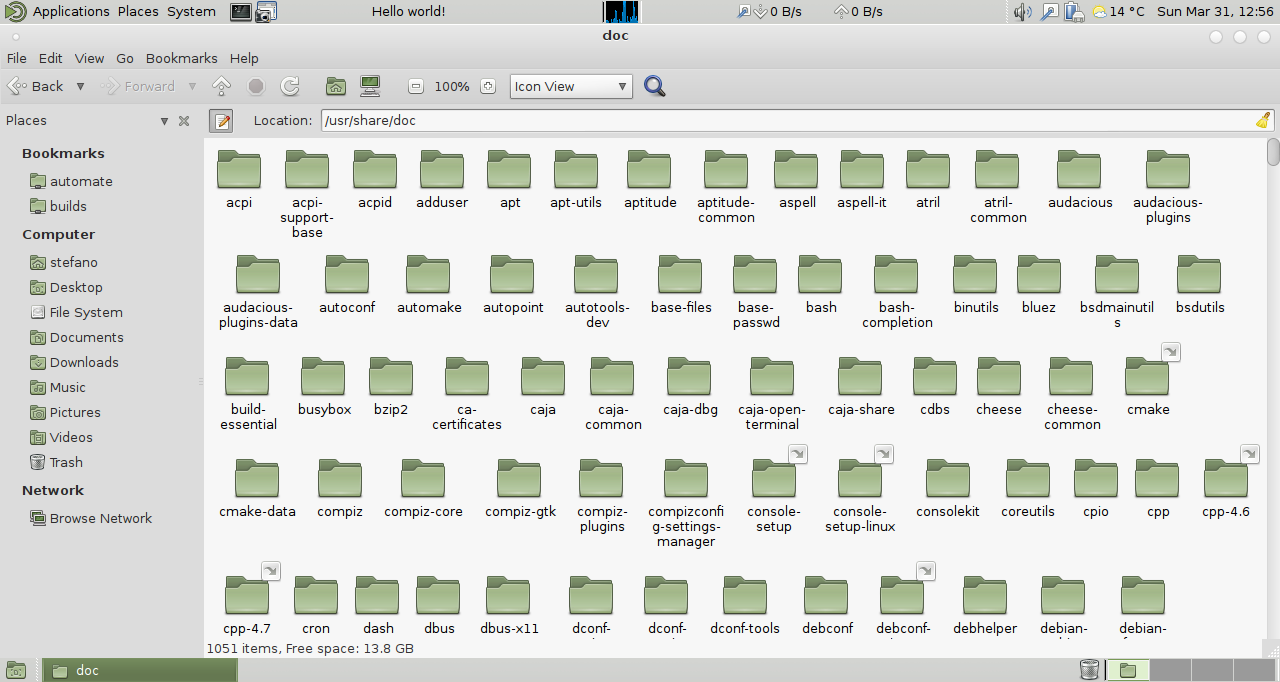Open the Home folder from the toolbar
1280x682 pixels.
335,86
